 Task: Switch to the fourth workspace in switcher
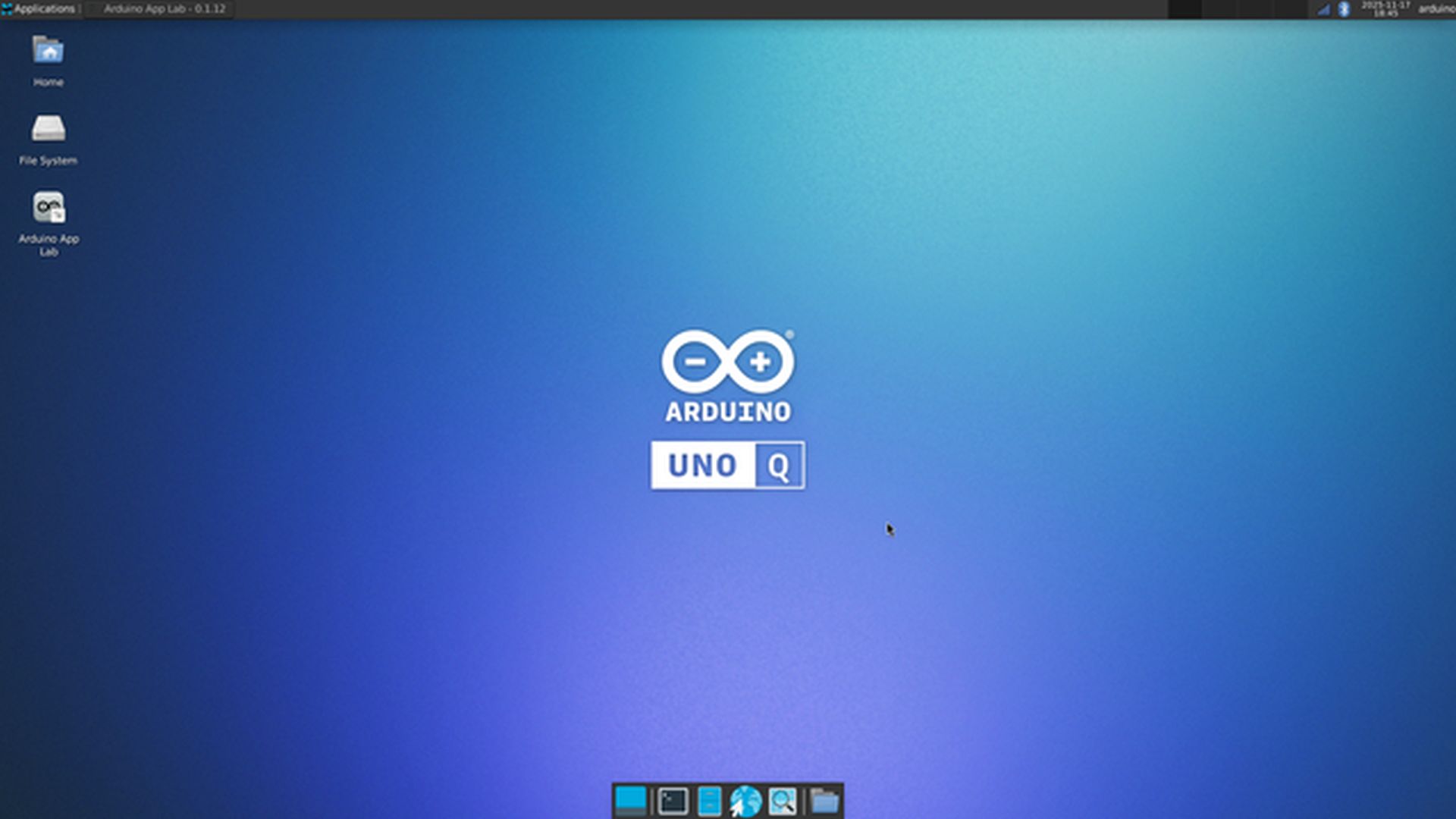point(1292,9)
